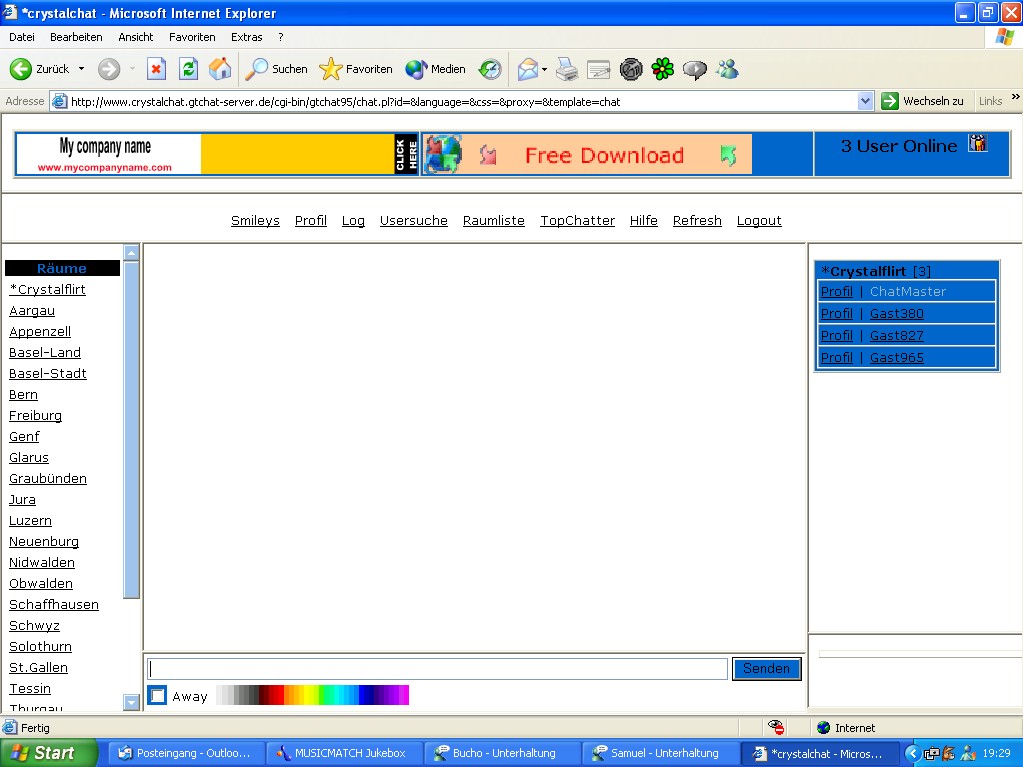Toggle the Away checkbox
The height and width of the screenshot is (767, 1023).
[x=158, y=696]
